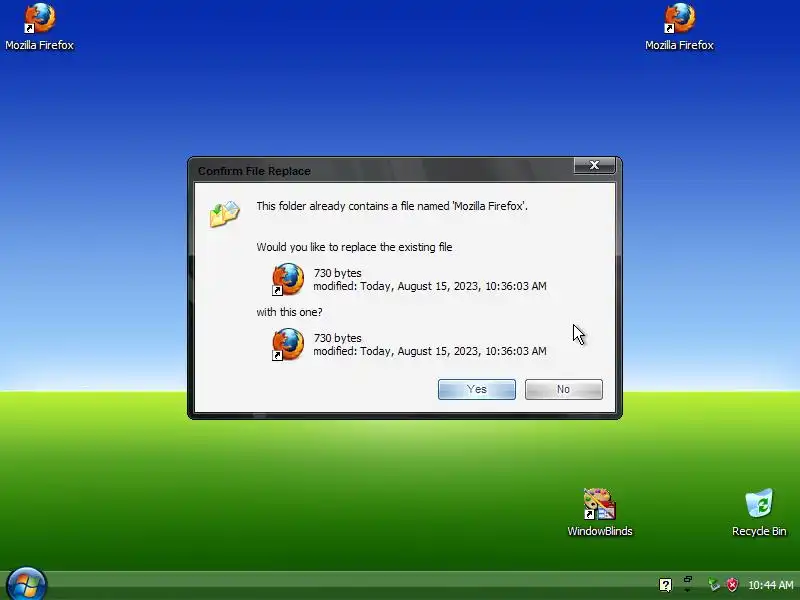Image resolution: width=800 pixels, height=600 pixels.
Task: Decline the file replace with No
Action: coord(563,389)
